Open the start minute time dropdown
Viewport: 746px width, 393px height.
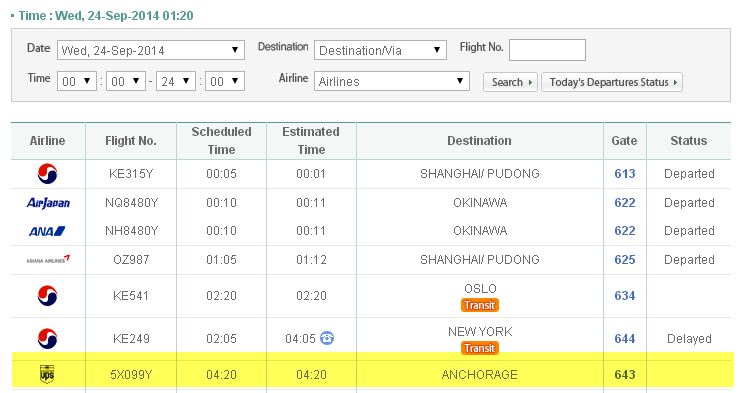pos(126,81)
